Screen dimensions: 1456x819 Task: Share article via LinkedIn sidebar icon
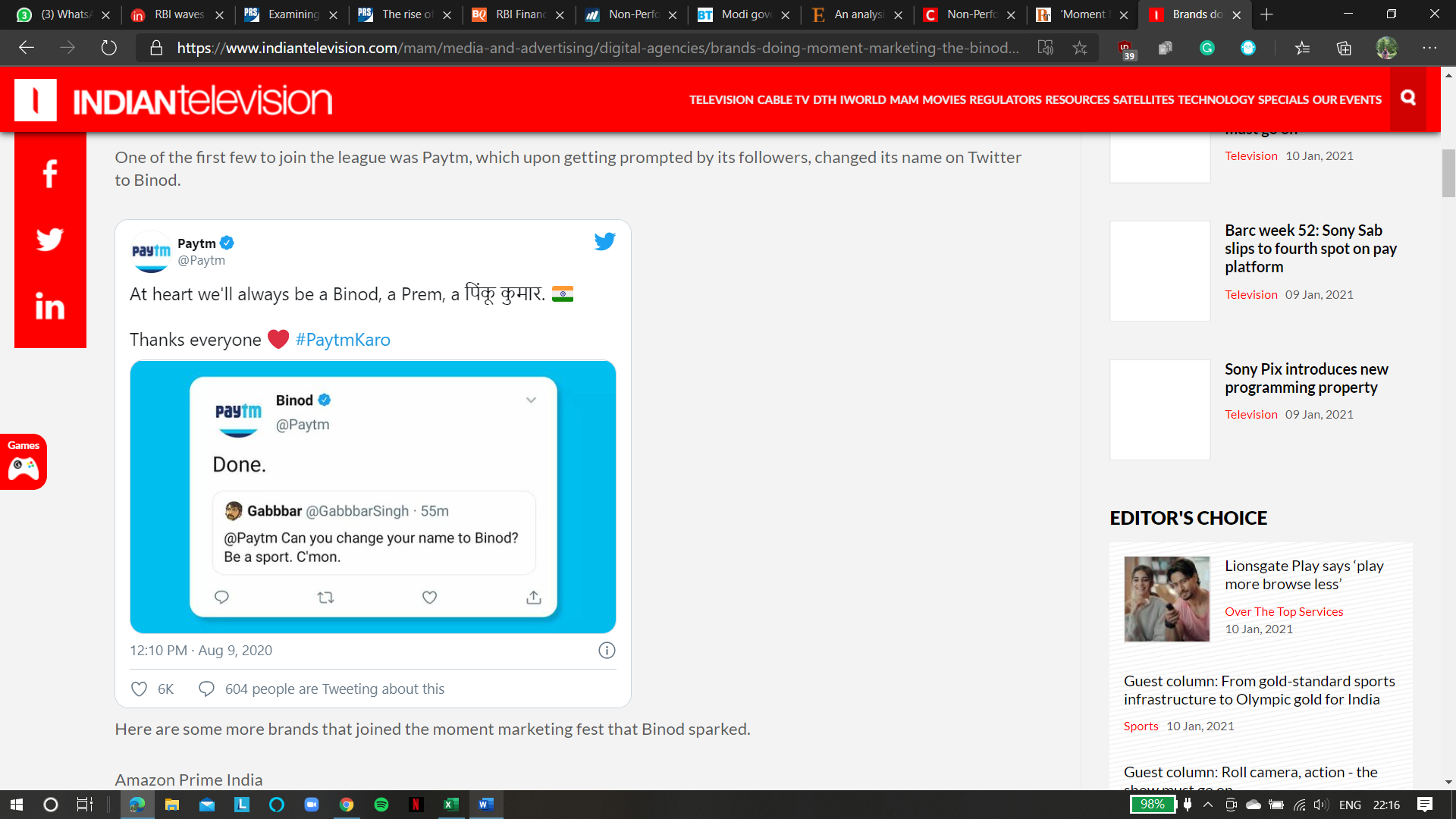[50, 306]
